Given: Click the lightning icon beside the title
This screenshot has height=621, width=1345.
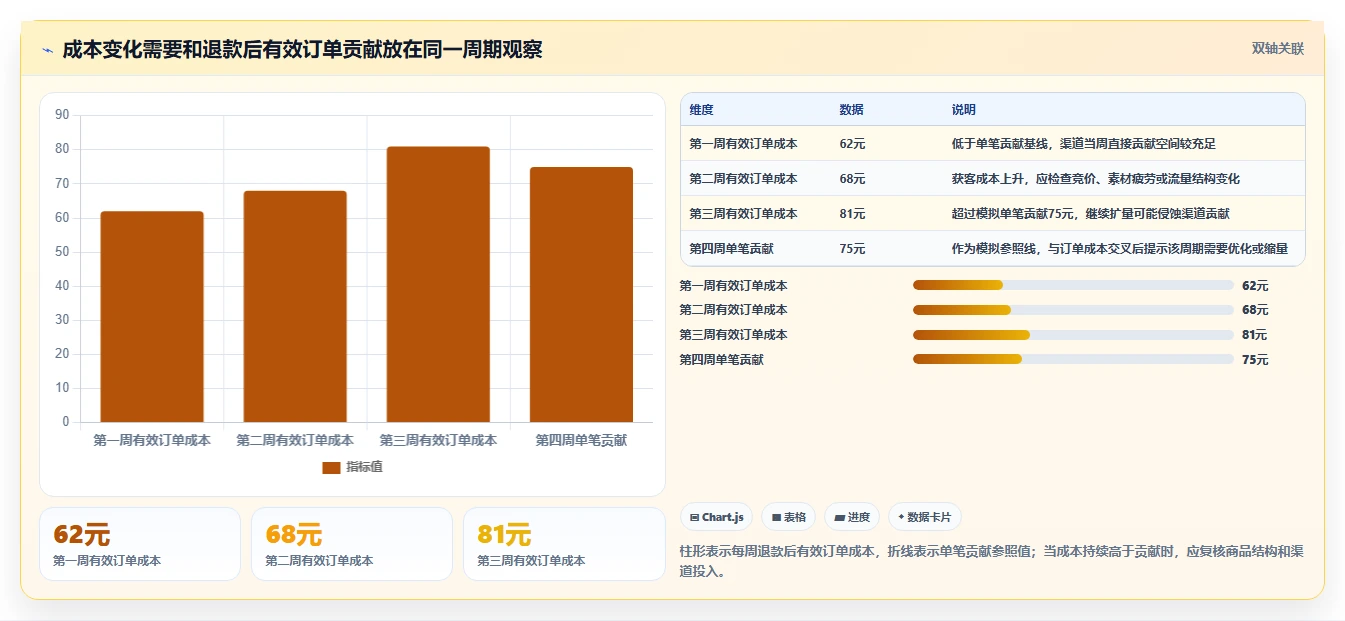Looking at the screenshot, I should [x=47, y=50].
